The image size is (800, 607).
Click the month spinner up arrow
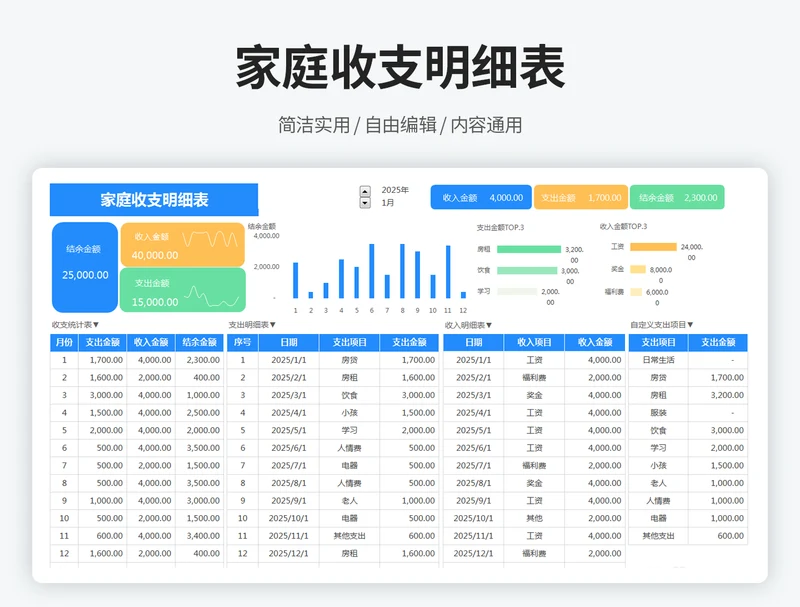(x=365, y=191)
